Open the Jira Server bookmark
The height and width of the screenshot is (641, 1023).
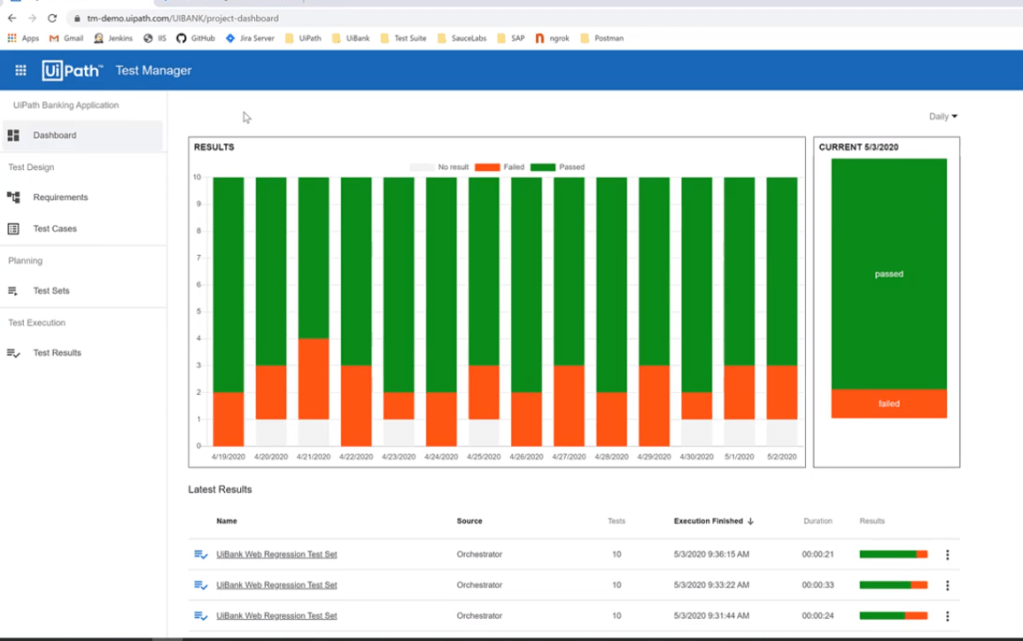pos(250,38)
